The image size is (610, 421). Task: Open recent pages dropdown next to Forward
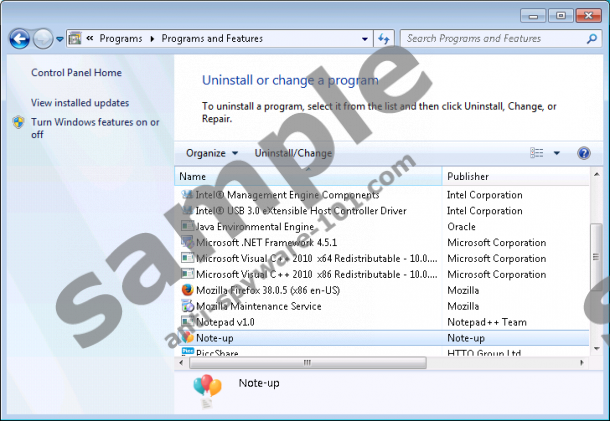pyautogui.click(x=61, y=39)
